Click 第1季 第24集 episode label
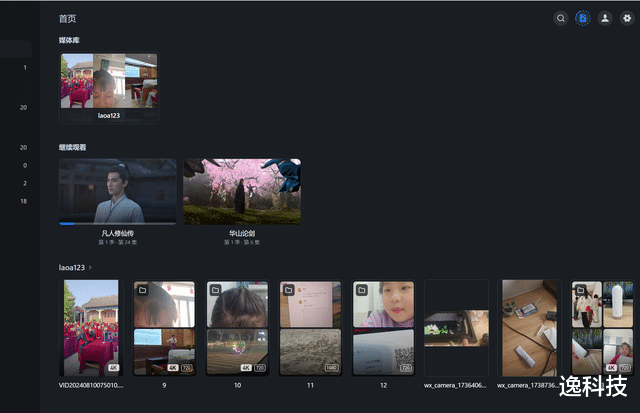 (x=118, y=242)
